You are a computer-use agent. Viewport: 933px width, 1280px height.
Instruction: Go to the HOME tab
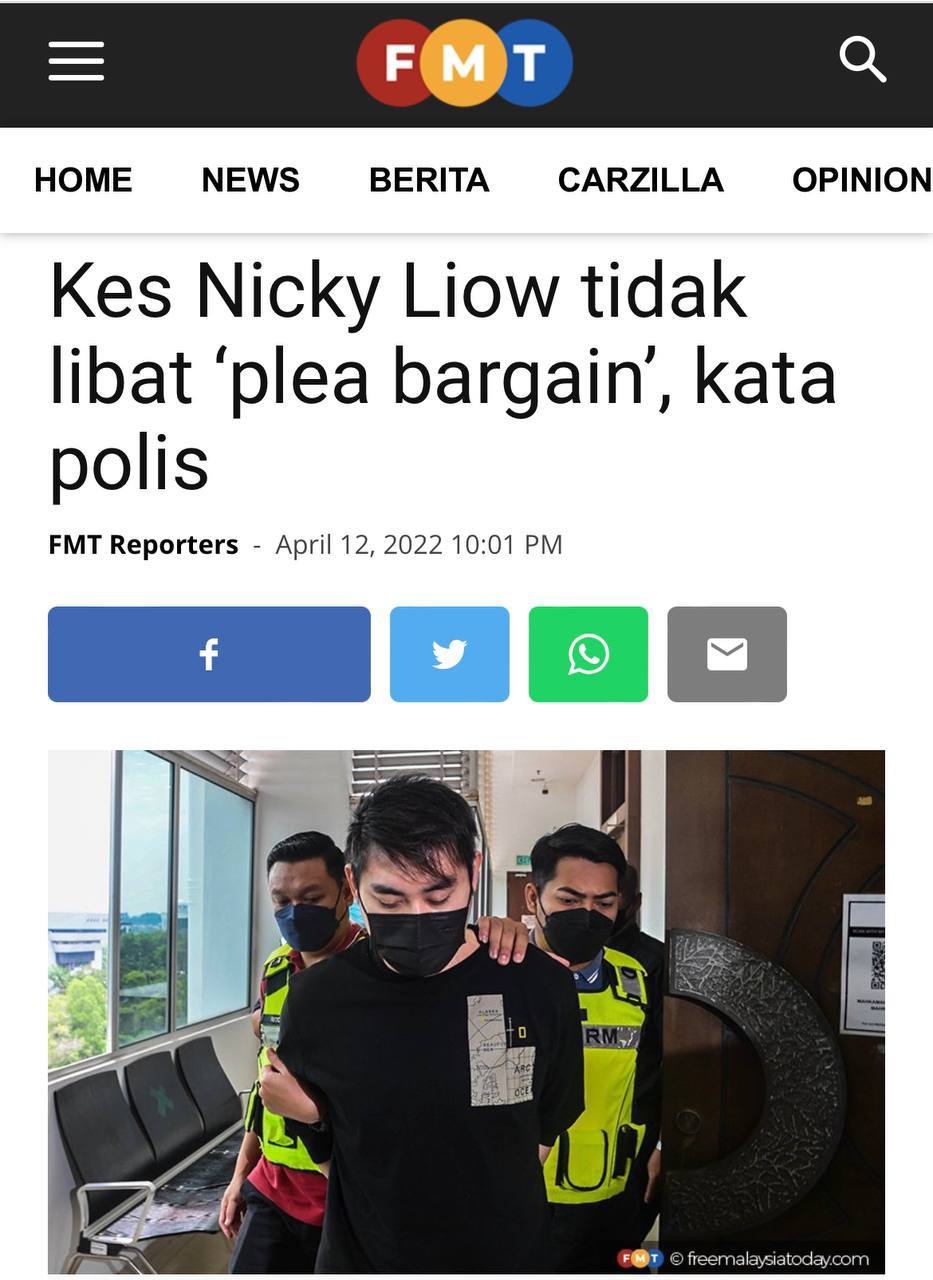click(83, 180)
